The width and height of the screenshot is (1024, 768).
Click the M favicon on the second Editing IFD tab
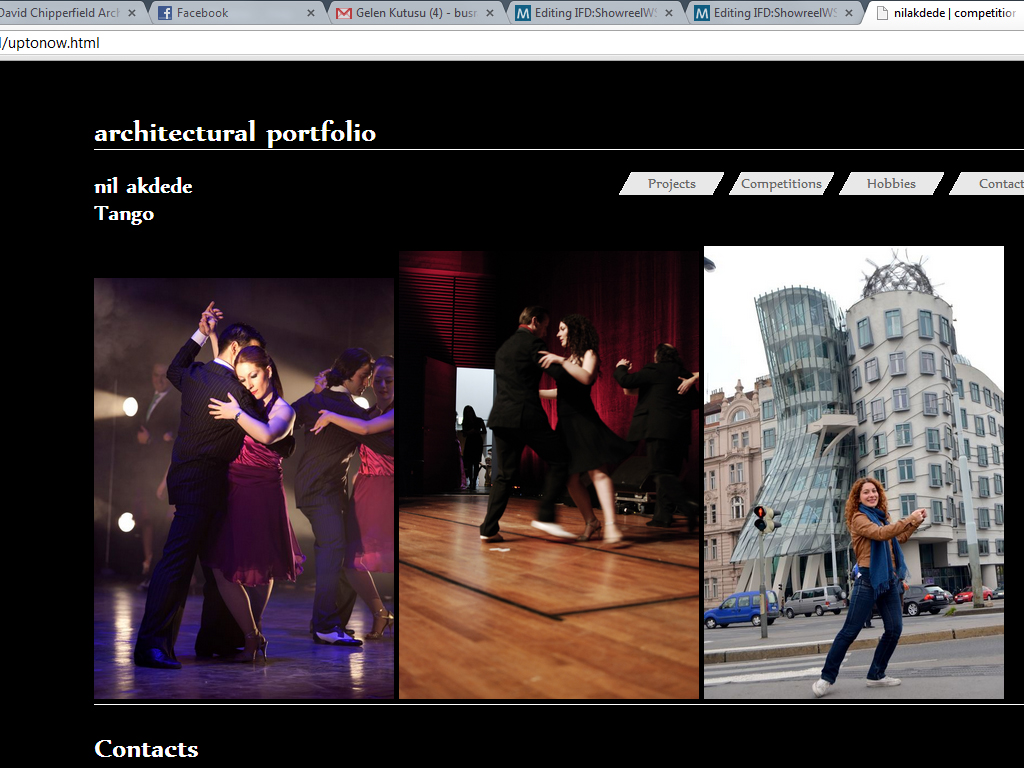coord(702,13)
